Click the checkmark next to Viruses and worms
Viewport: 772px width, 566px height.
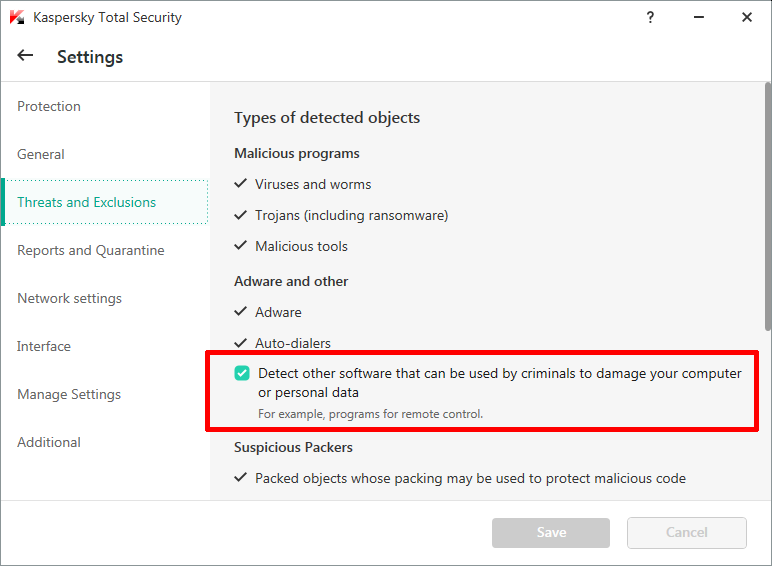240,184
